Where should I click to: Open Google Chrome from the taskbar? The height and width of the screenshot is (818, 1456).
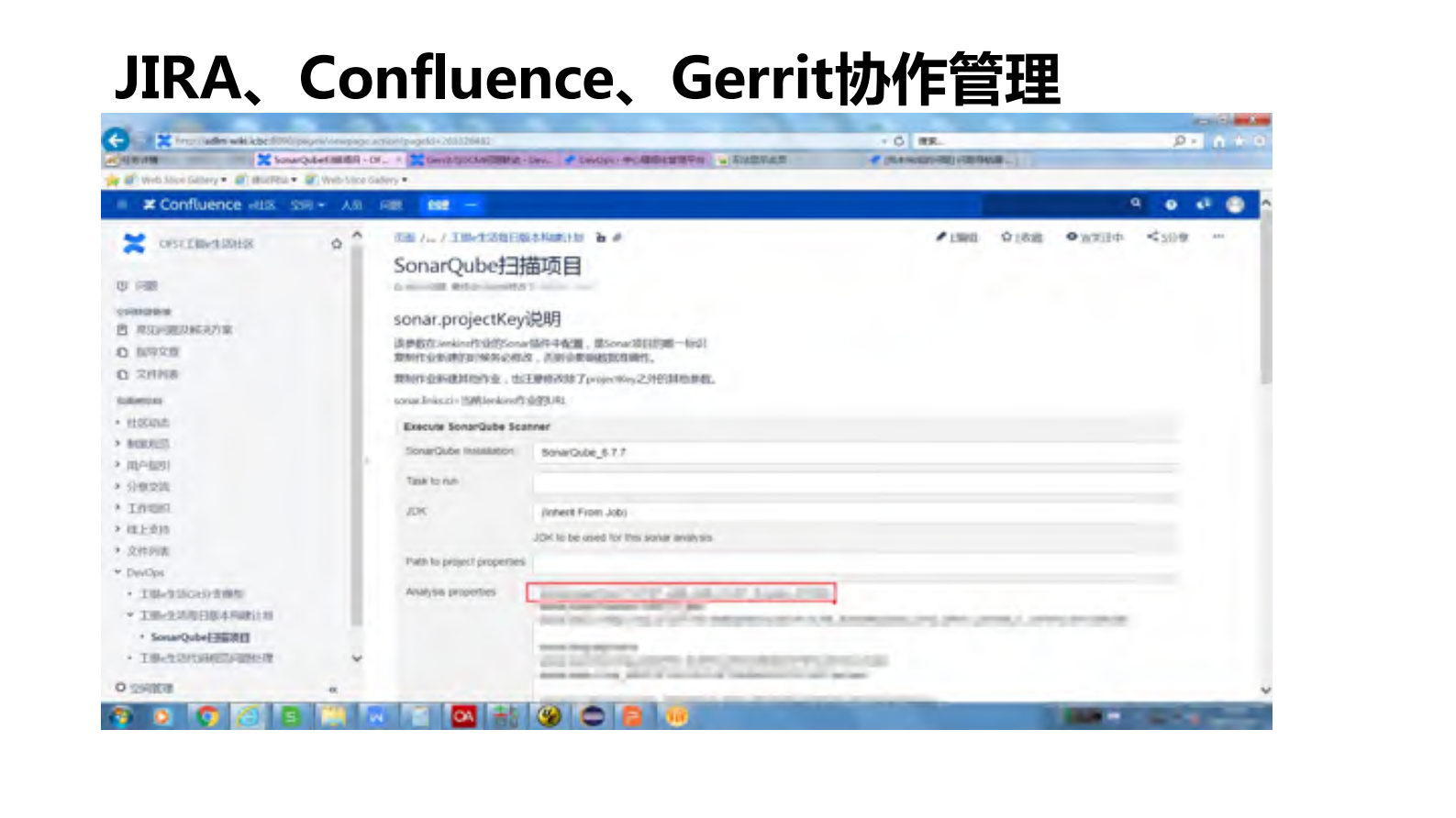(207, 716)
